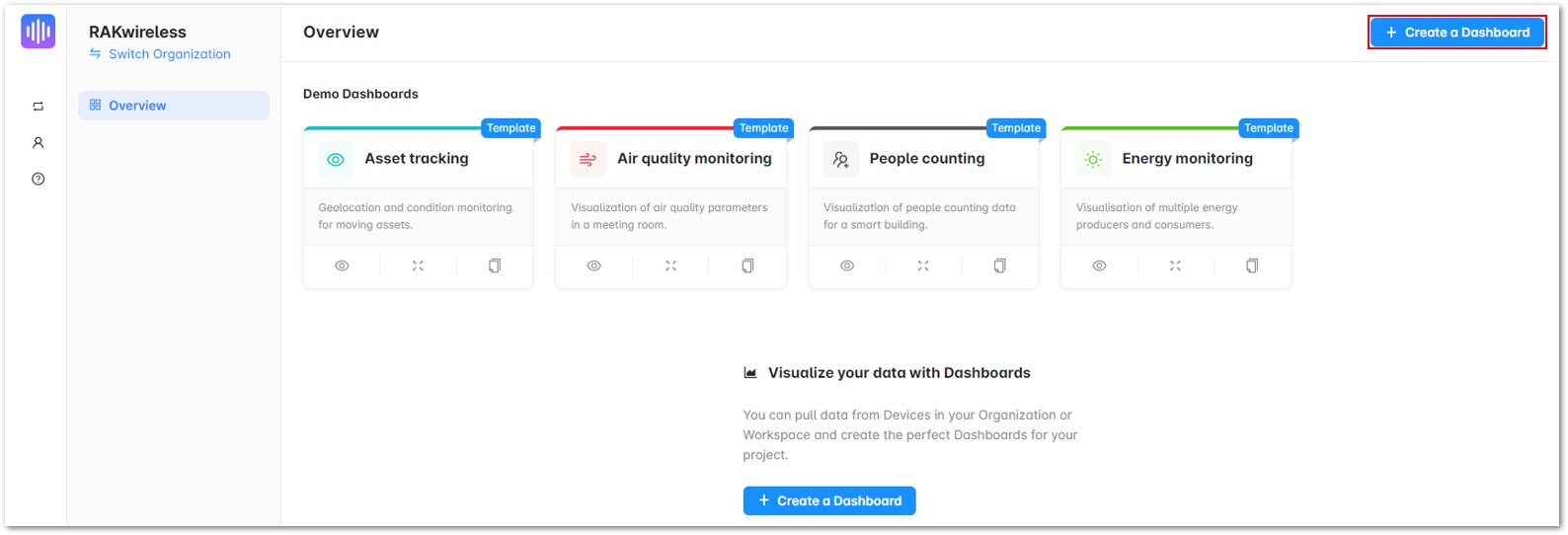Expand the People counting dashboard fullscreen
The height and width of the screenshot is (535, 1568).
923,266
